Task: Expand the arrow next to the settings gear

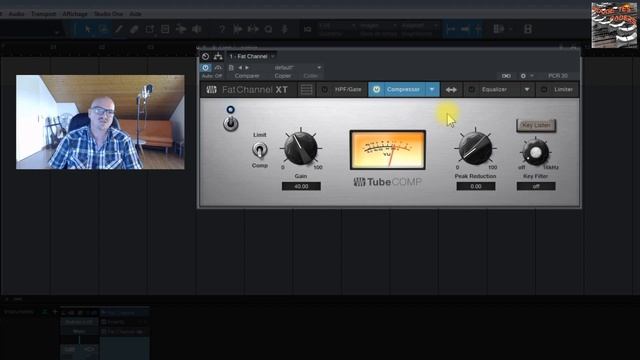Action: point(531,76)
